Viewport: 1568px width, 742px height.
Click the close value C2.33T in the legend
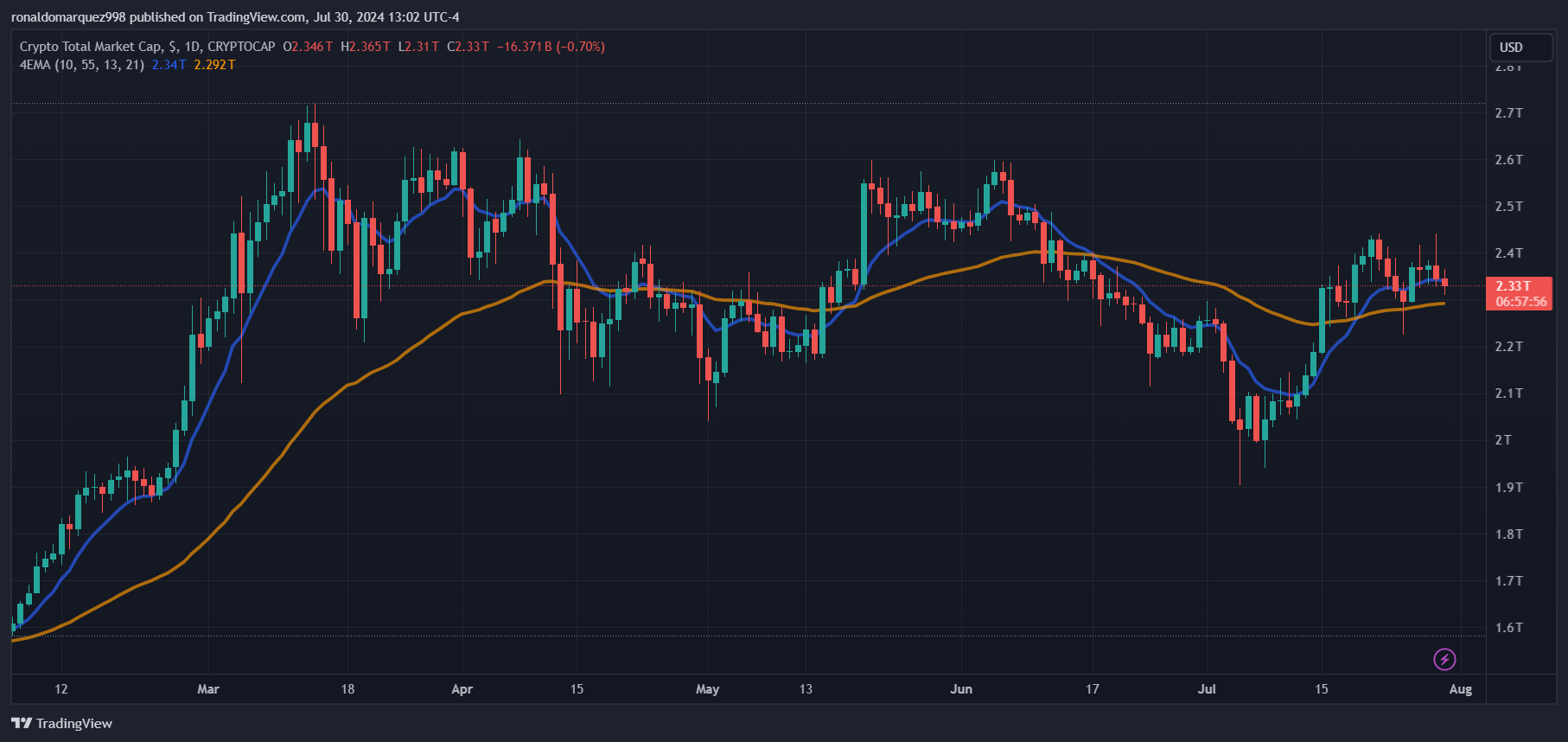pyautogui.click(x=468, y=47)
